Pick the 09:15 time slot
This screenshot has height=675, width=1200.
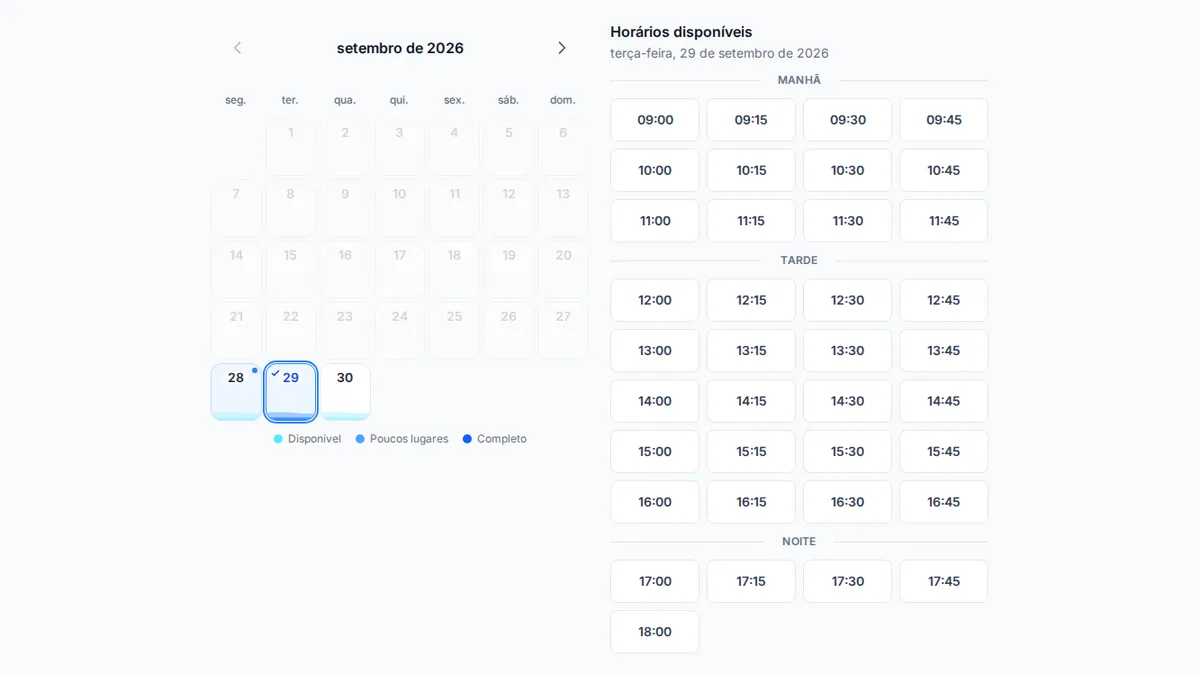coord(751,120)
